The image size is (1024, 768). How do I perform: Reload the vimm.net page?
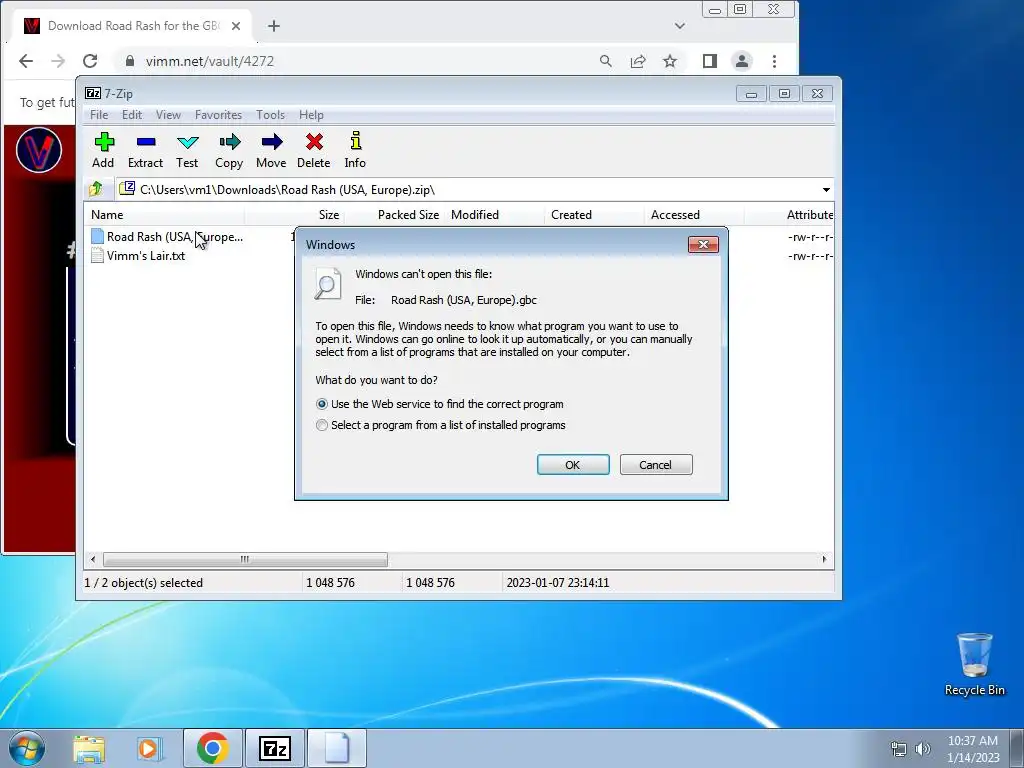click(90, 61)
